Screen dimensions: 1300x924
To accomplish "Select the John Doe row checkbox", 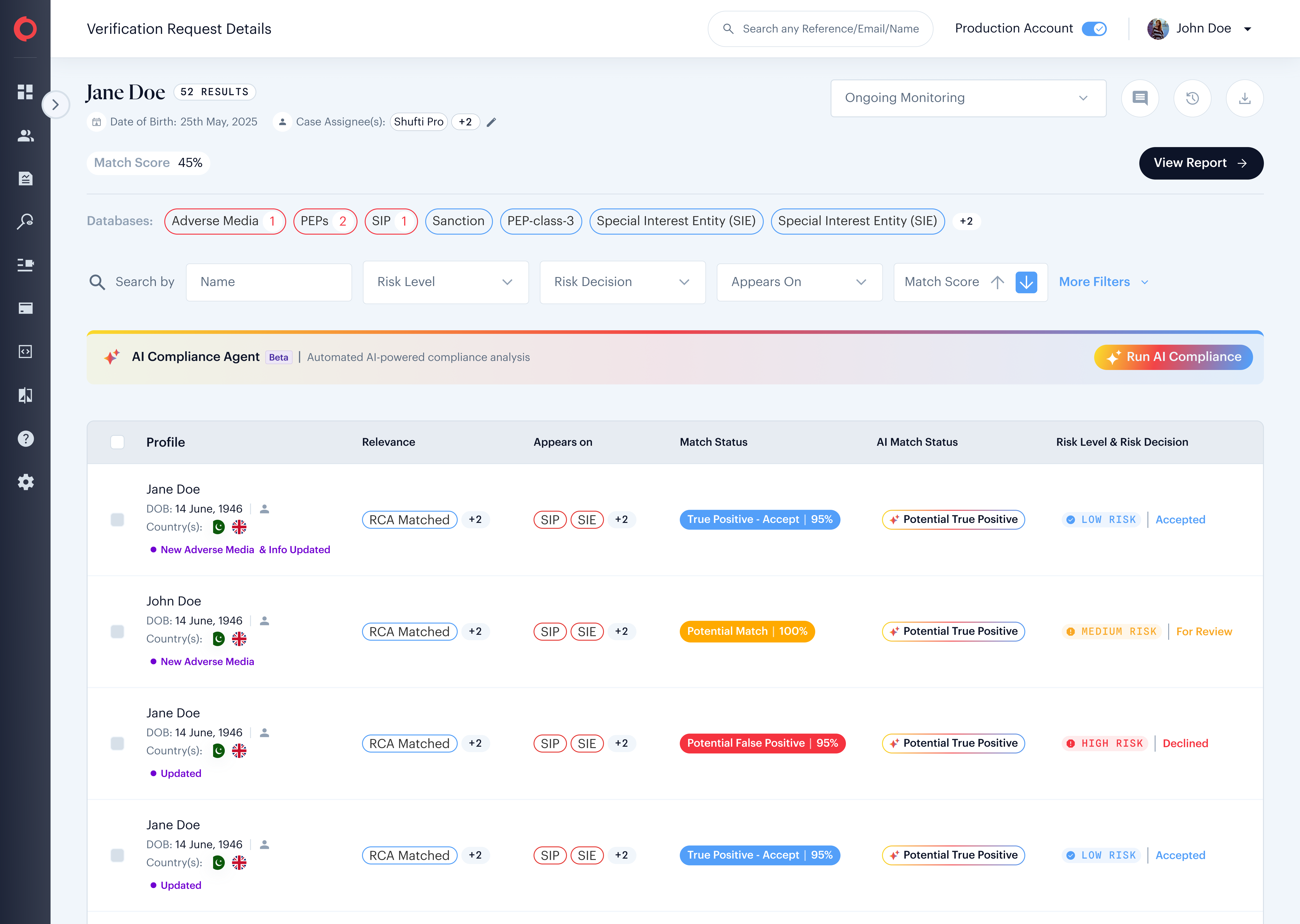I will point(117,632).
